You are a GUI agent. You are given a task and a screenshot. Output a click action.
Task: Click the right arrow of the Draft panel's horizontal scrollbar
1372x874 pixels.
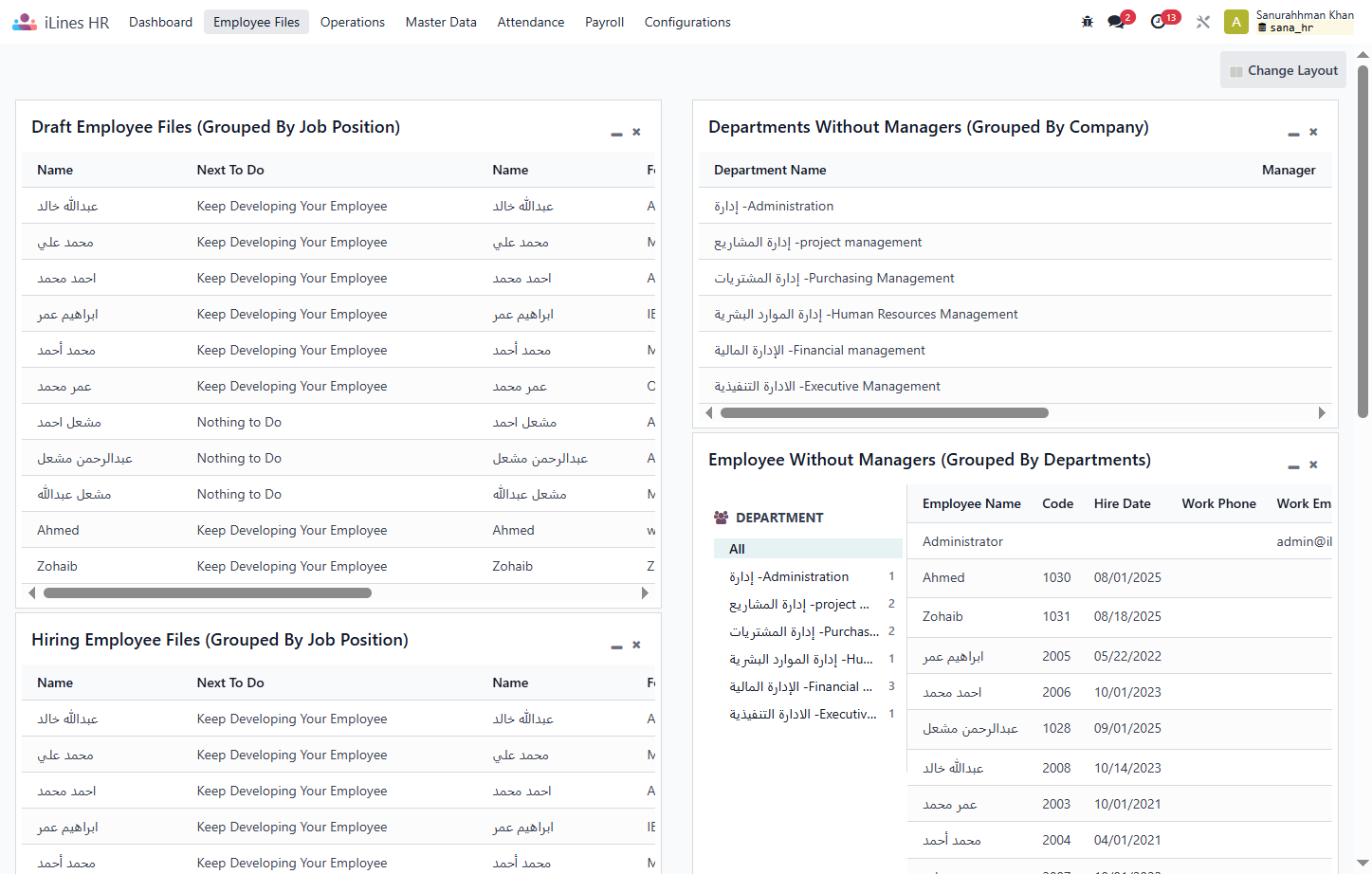645,593
